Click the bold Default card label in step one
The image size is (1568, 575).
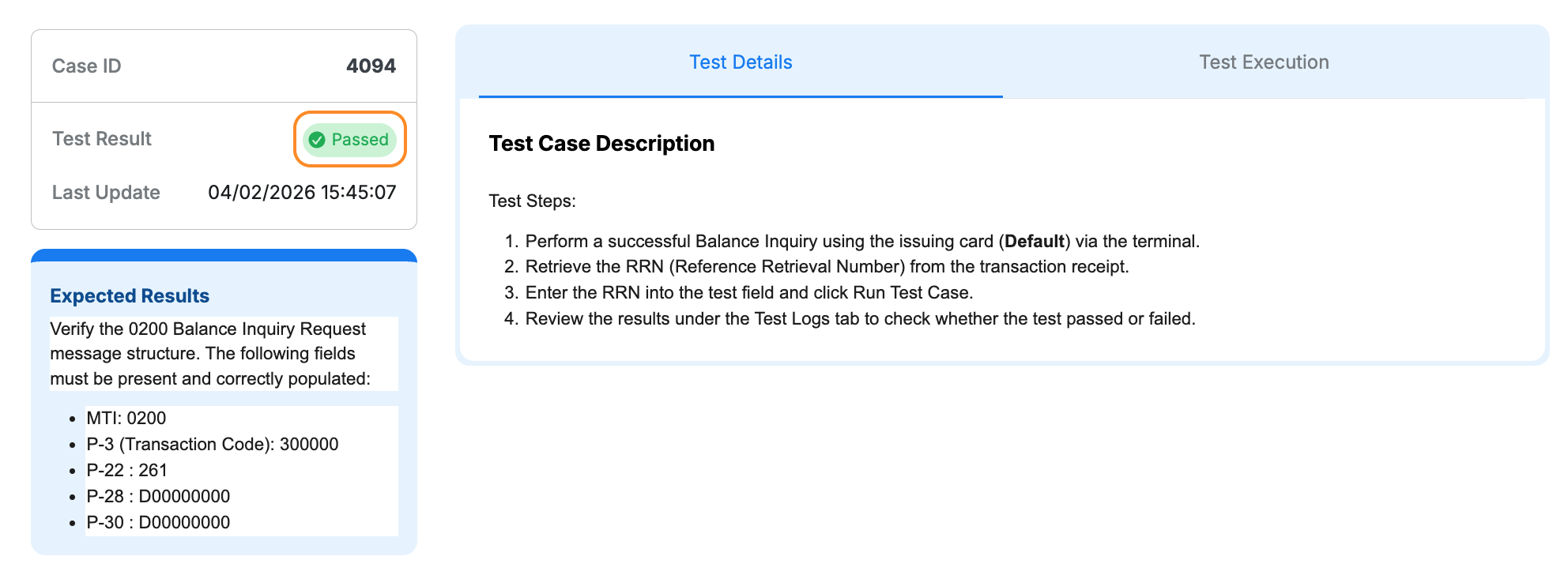[x=1036, y=241]
